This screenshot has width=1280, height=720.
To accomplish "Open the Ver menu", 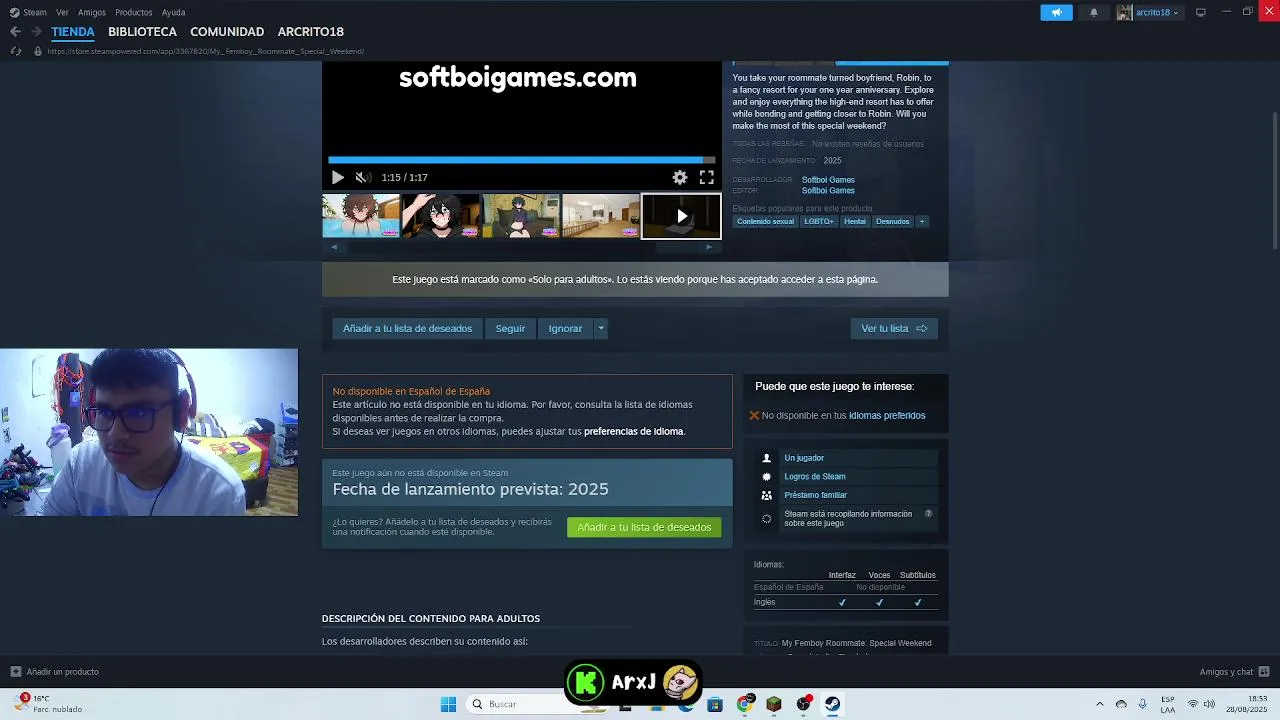I will click(62, 12).
